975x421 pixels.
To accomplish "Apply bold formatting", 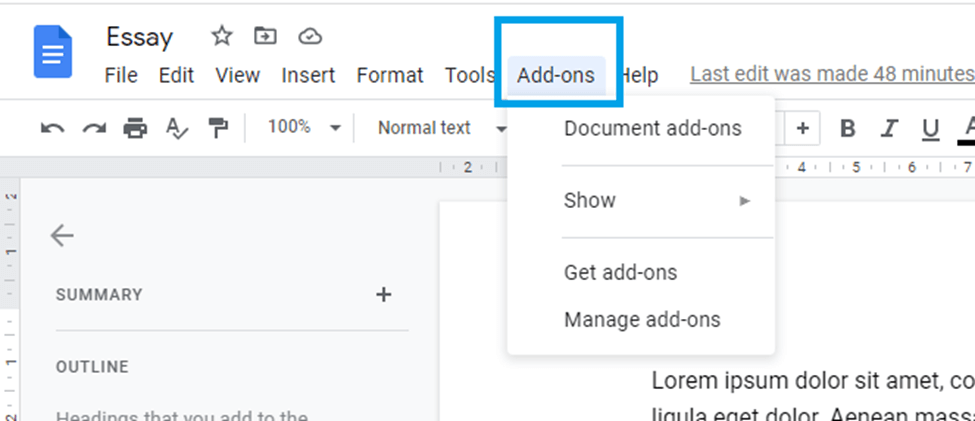I will click(848, 129).
